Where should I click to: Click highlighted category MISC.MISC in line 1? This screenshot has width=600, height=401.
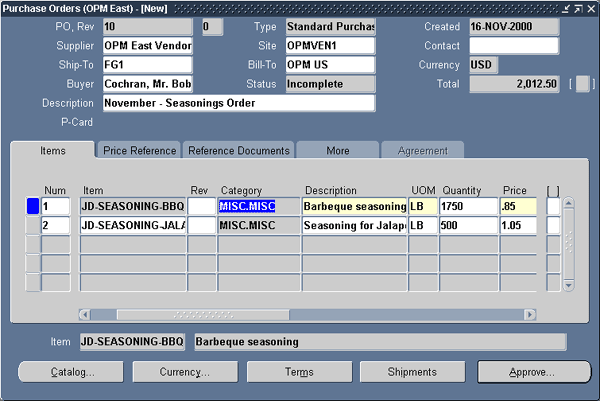click(x=259, y=206)
